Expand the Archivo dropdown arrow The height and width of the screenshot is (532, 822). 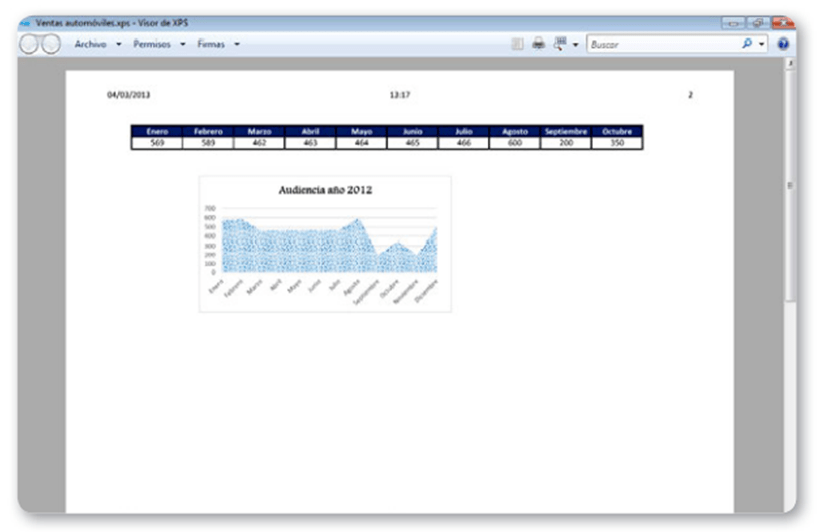click(119, 44)
